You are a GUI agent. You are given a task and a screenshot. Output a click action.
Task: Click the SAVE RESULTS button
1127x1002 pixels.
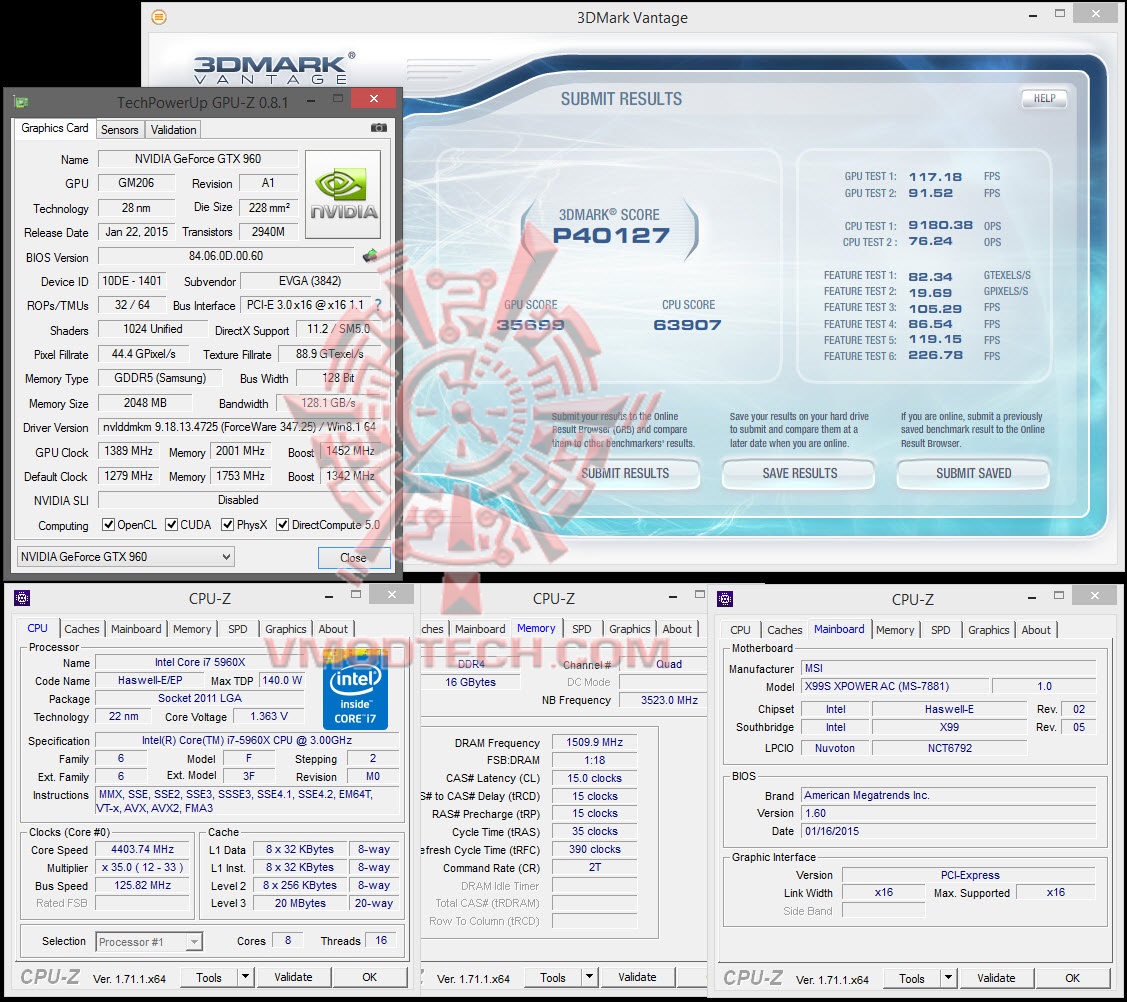click(799, 473)
